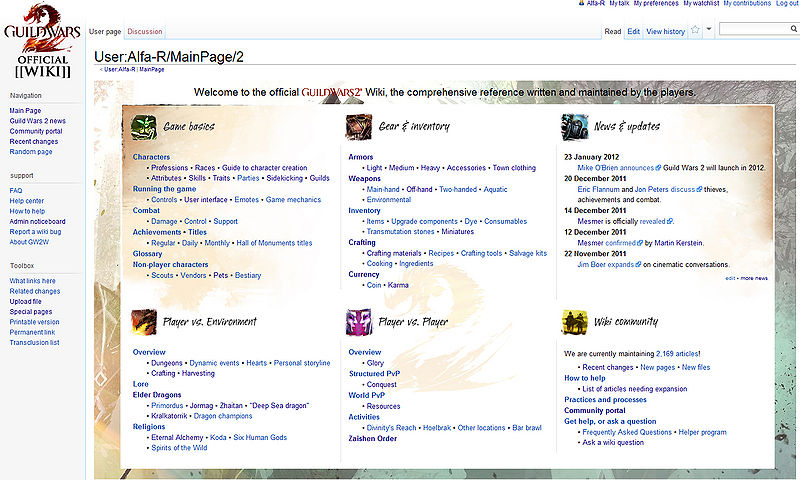Click the Guild Wars 2 Official Wiki logo

tap(42, 41)
